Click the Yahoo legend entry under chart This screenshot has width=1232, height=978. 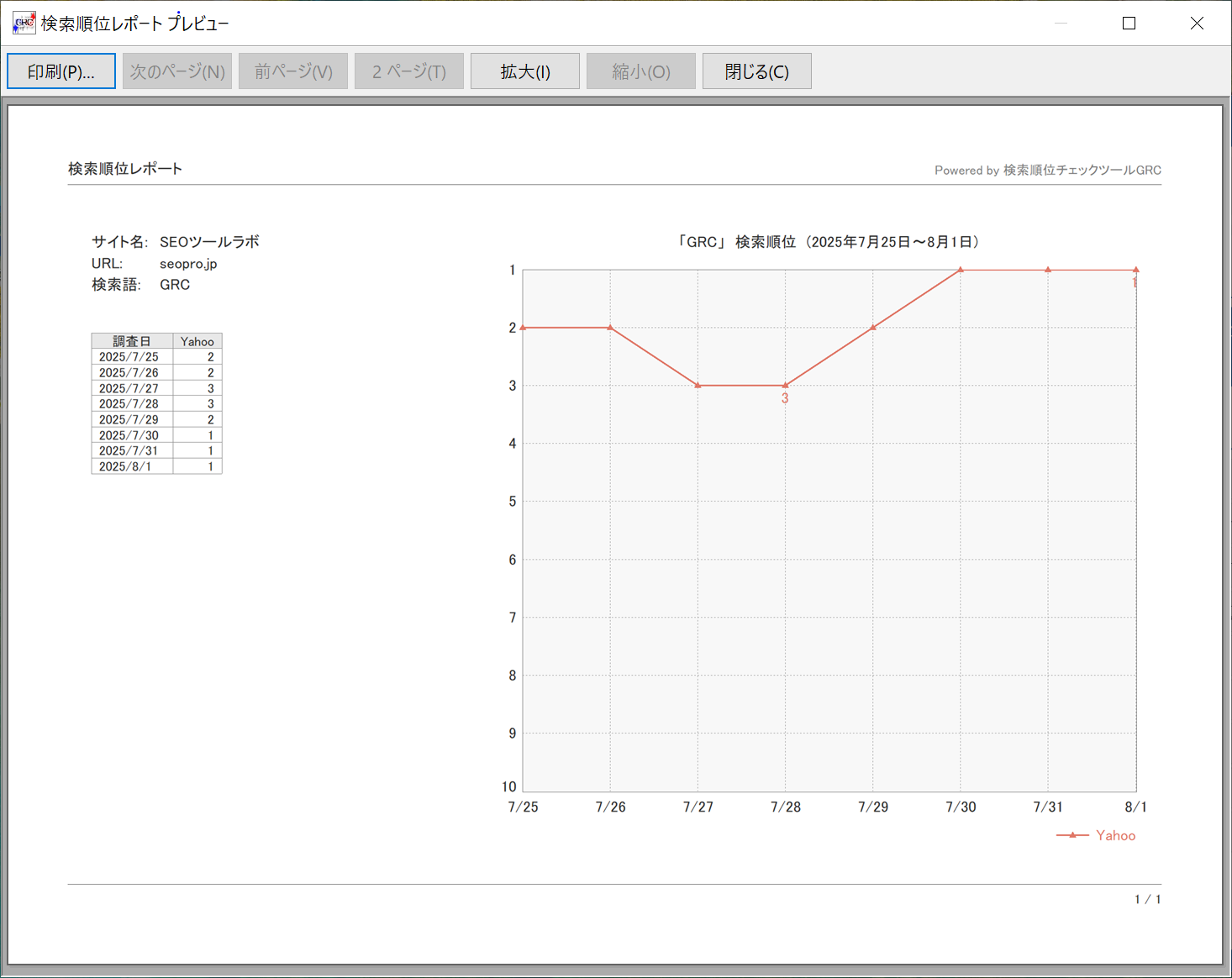pyautogui.click(x=1096, y=835)
